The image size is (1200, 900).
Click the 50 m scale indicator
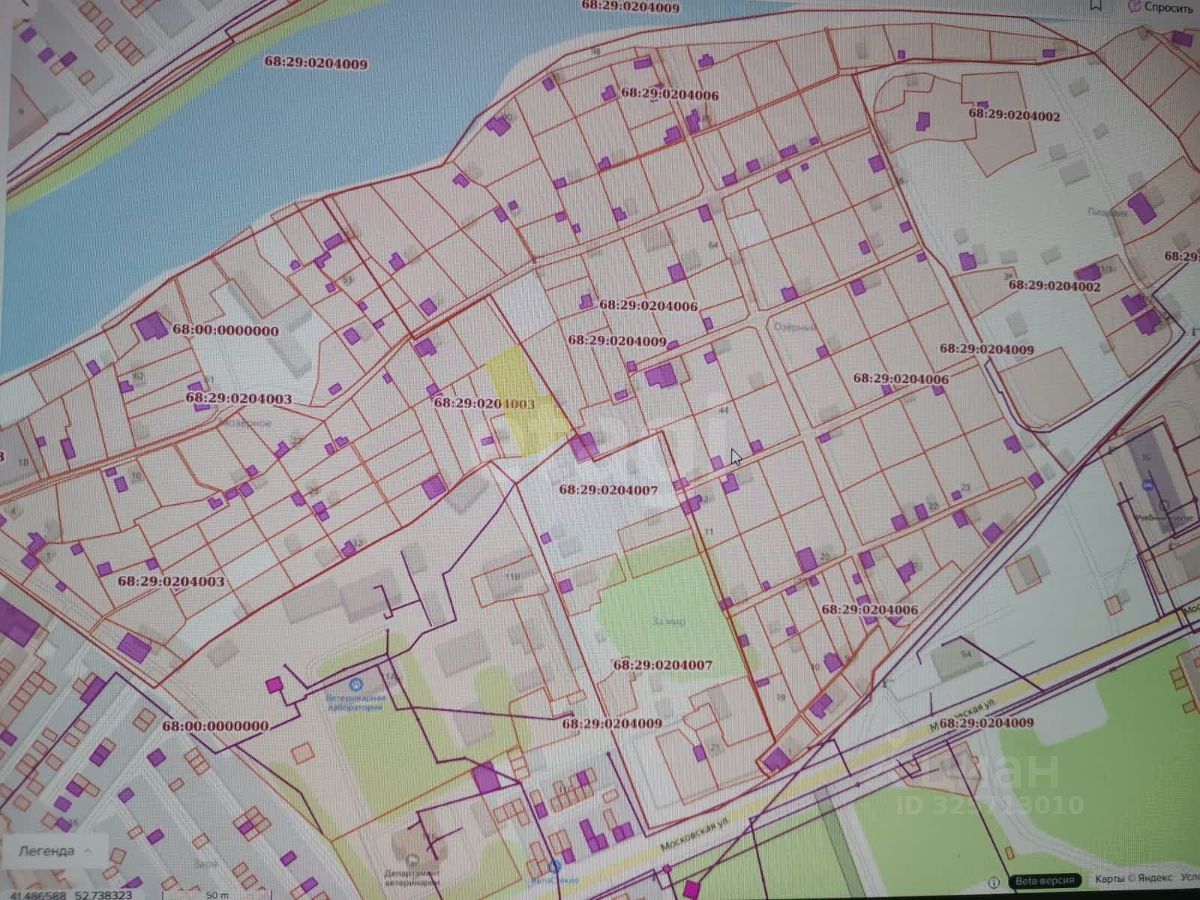215,895
